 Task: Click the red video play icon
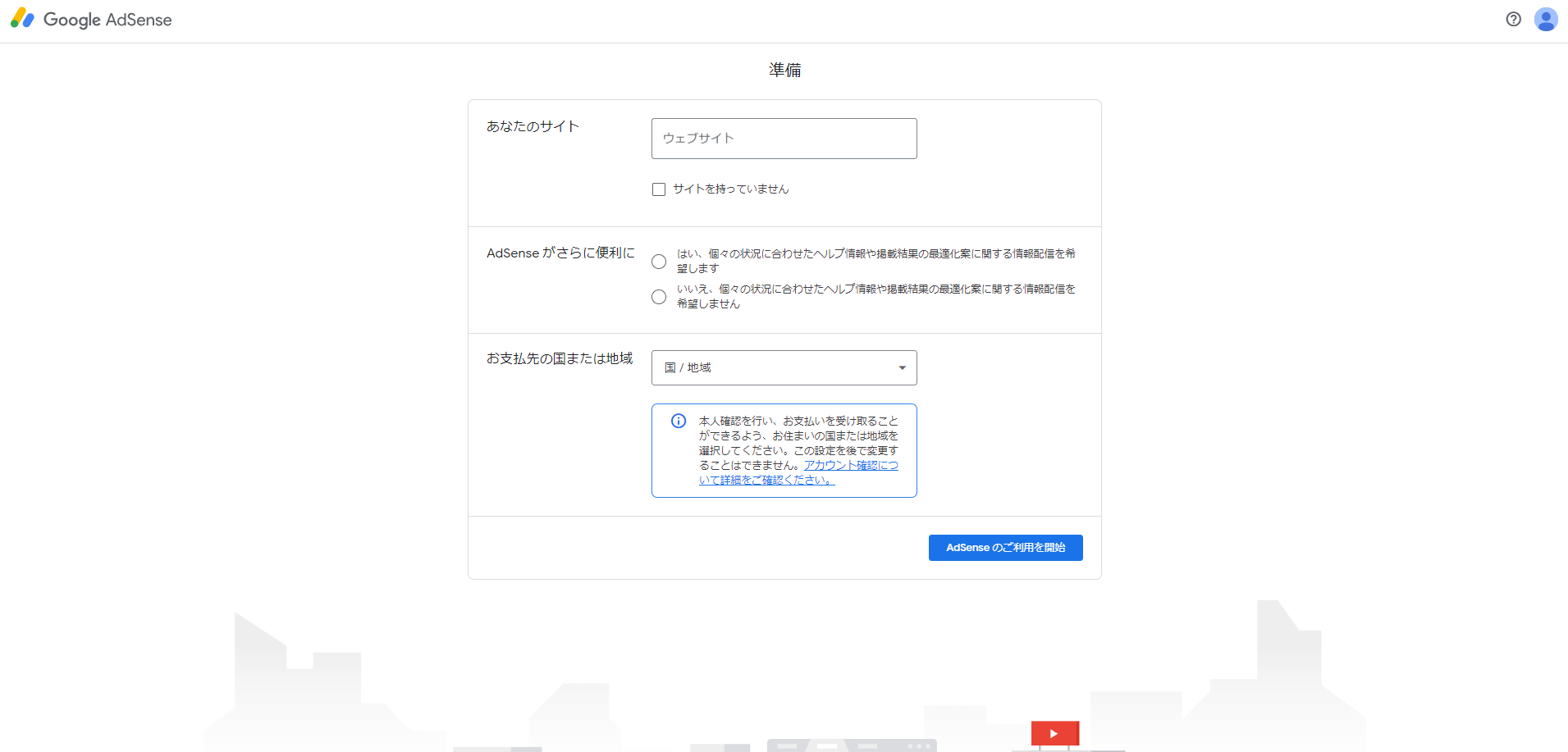(x=1054, y=733)
